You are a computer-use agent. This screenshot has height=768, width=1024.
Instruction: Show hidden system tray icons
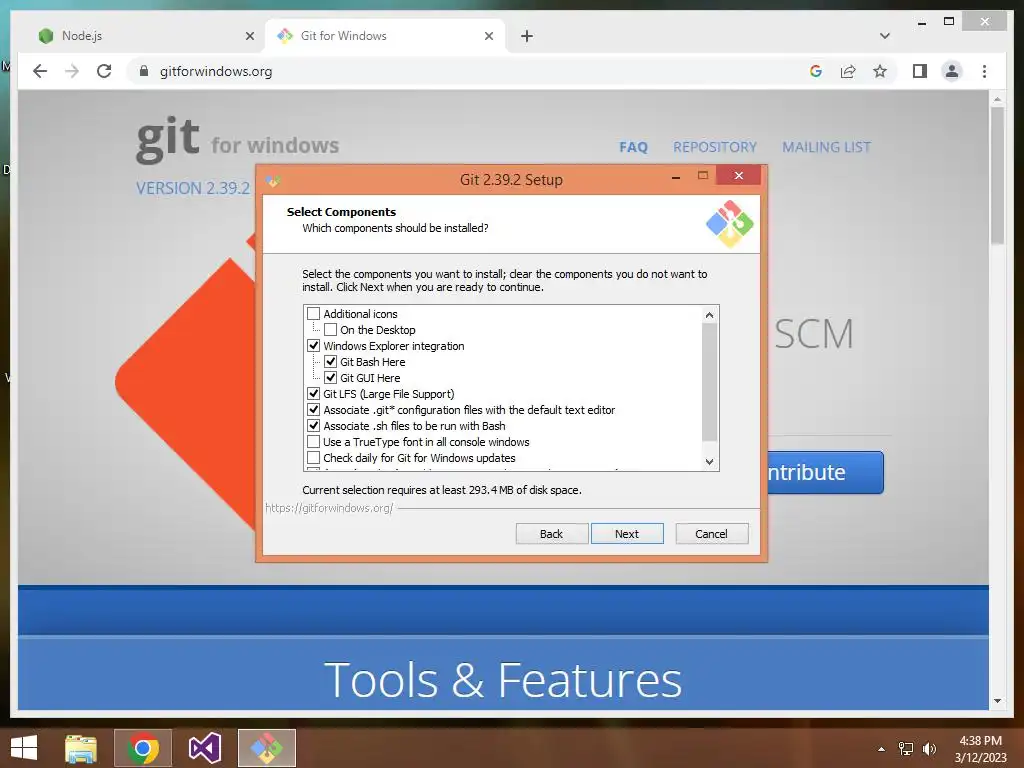(881, 749)
